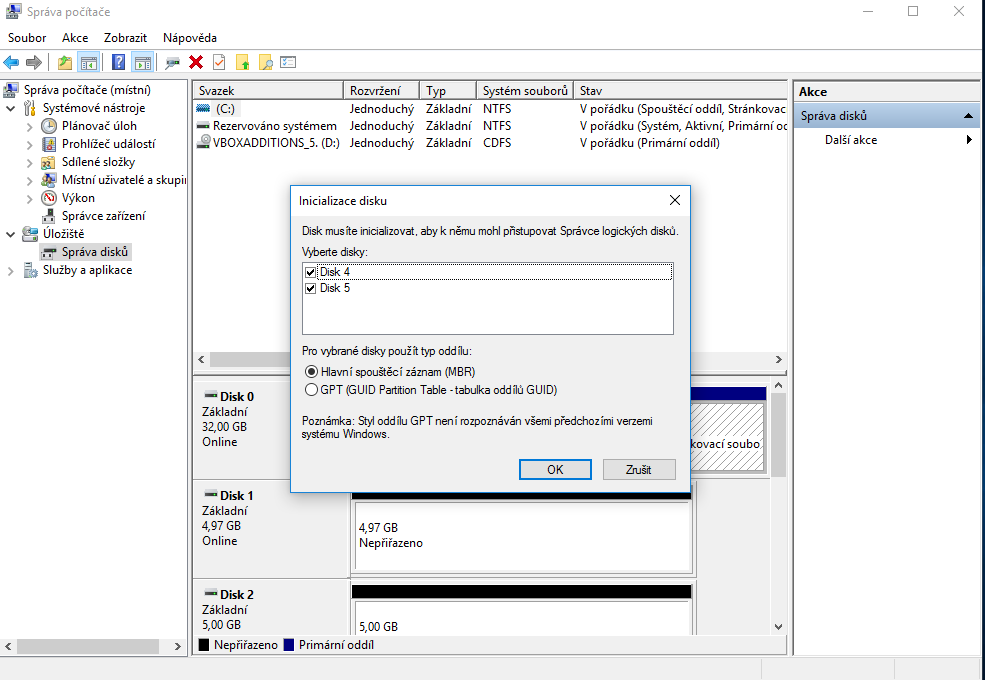Viewport: 985px width, 680px height.
Task: Uncheck the Disk 5 checkbox
Action: tap(310, 288)
